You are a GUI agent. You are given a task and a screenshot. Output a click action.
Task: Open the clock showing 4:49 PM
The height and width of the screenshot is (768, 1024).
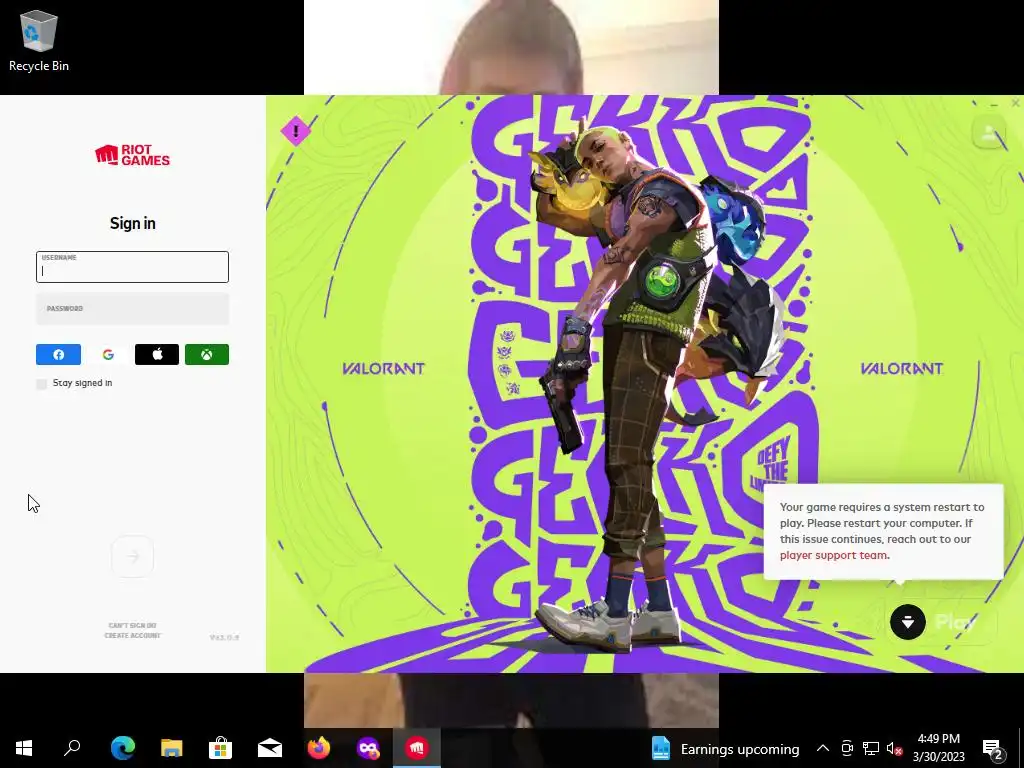(938, 748)
